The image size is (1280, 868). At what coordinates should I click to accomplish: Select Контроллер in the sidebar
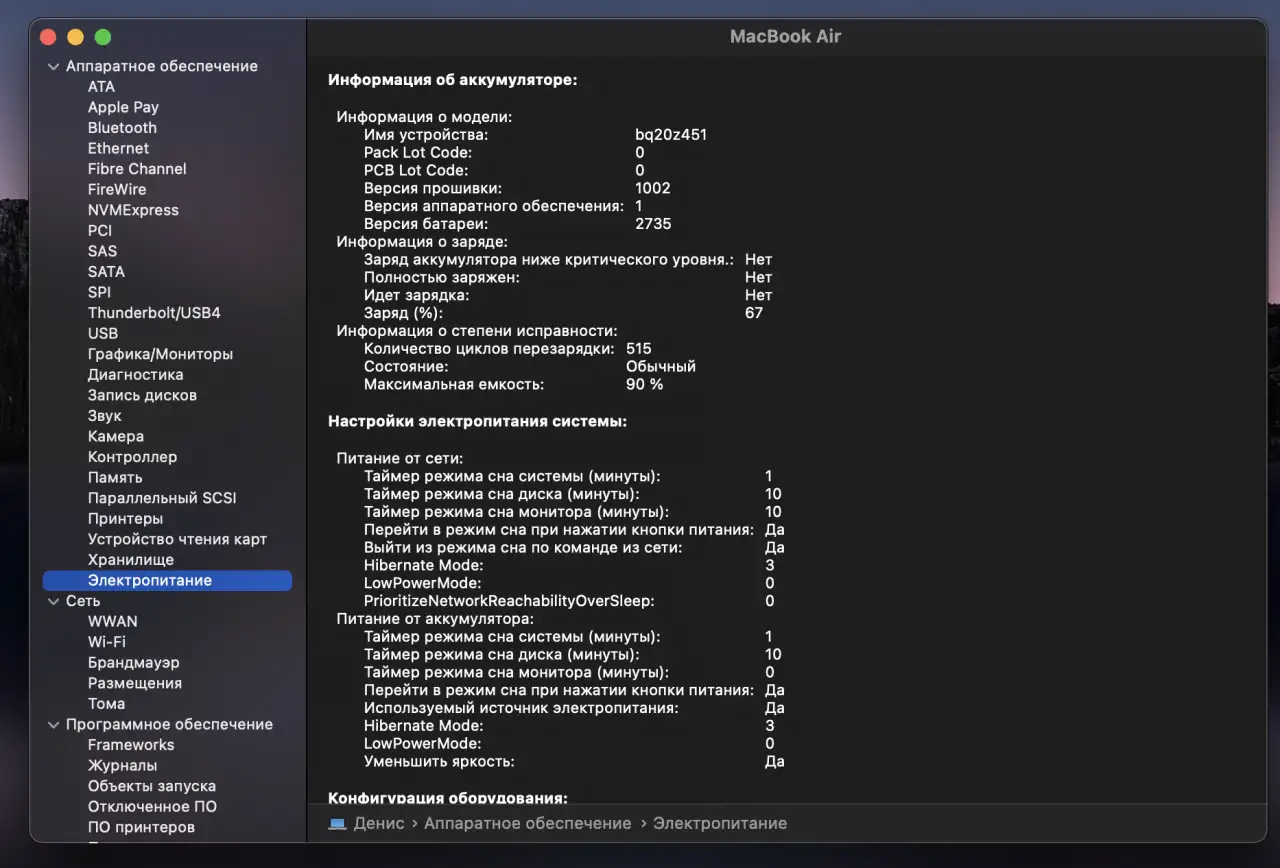point(132,457)
